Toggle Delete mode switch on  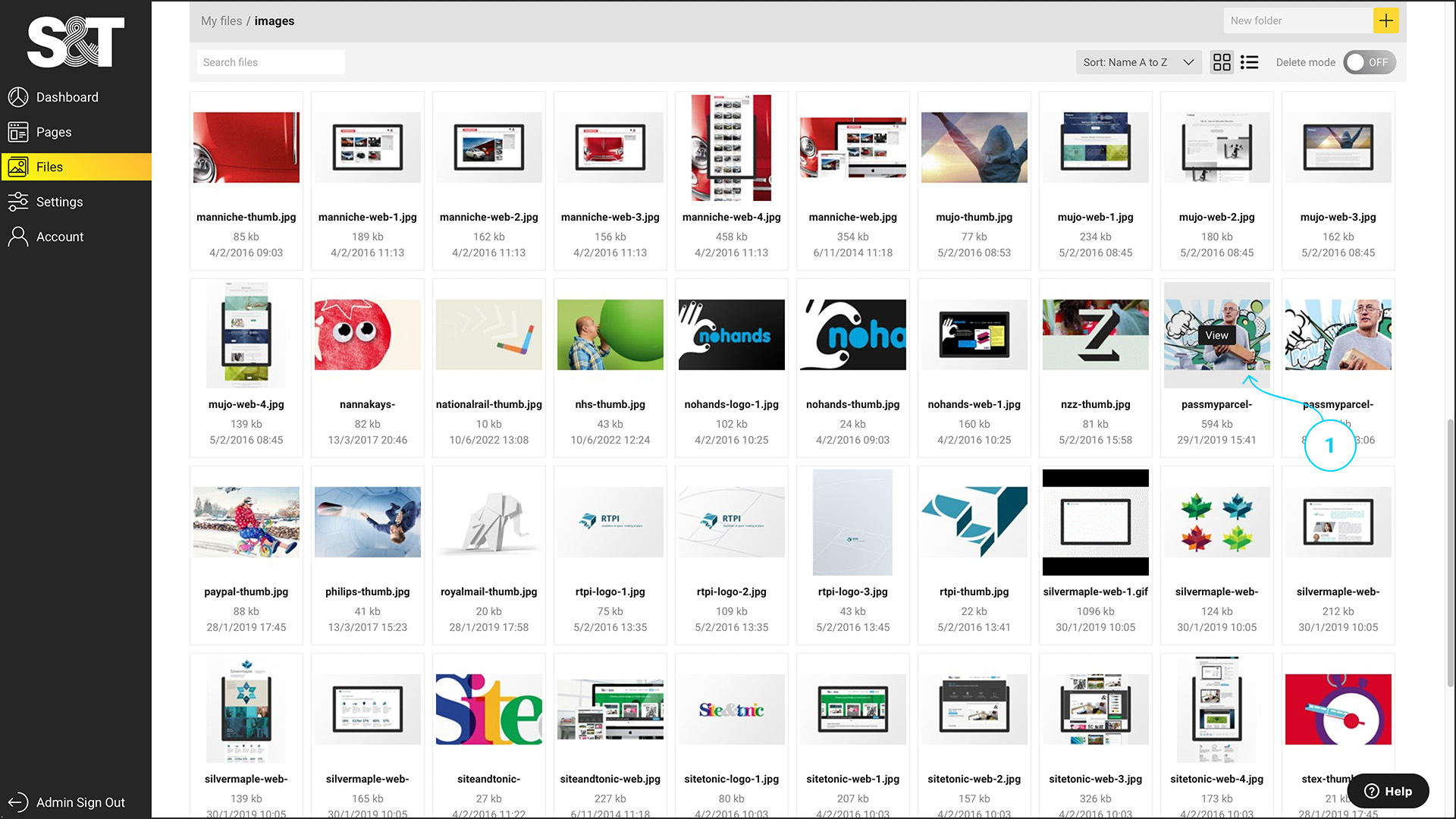click(1369, 62)
